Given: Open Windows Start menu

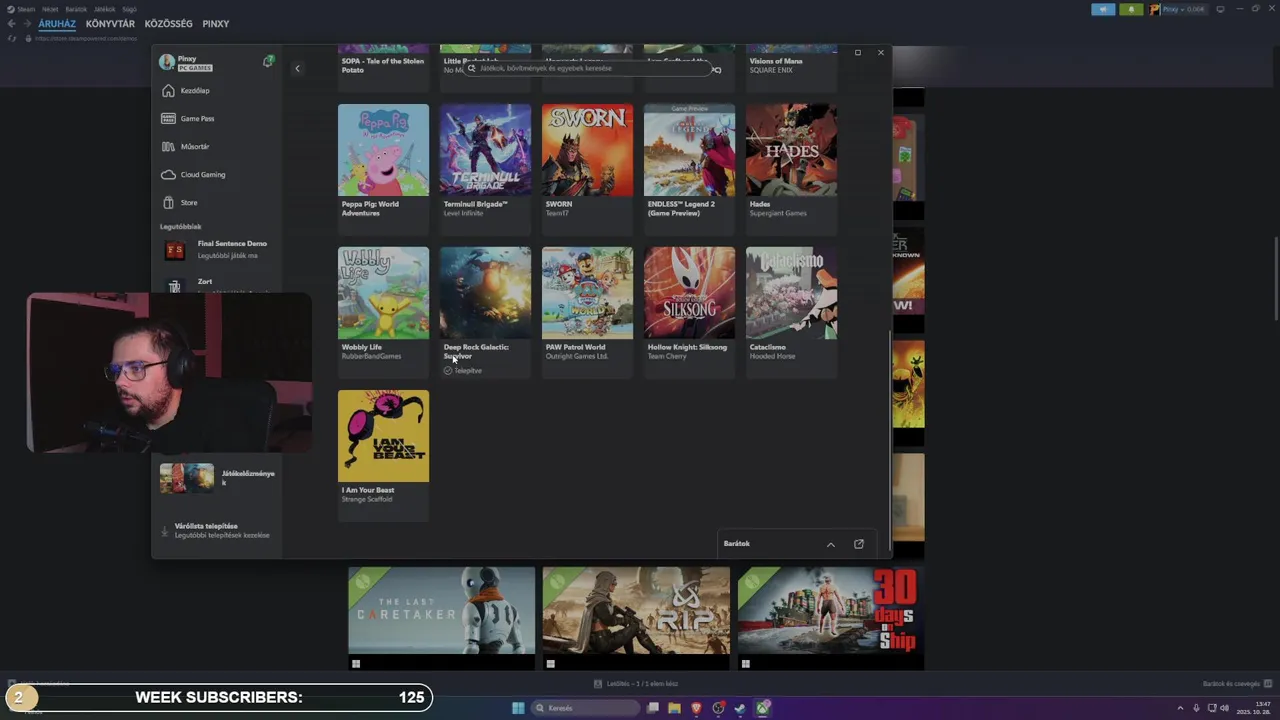Looking at the screenshot, I should coord(518,708).
